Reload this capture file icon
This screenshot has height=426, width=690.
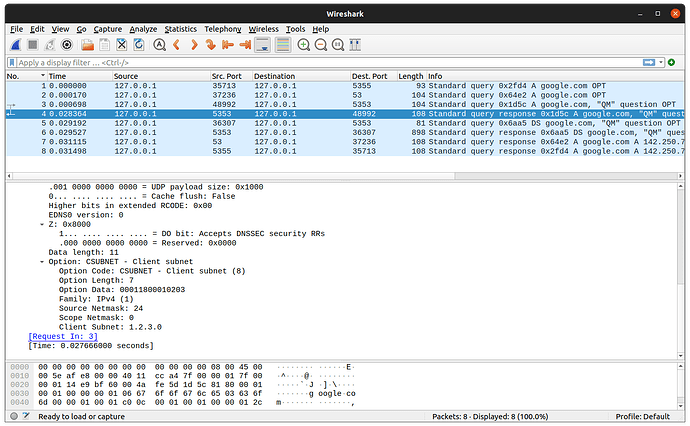[x=139, y=45]
